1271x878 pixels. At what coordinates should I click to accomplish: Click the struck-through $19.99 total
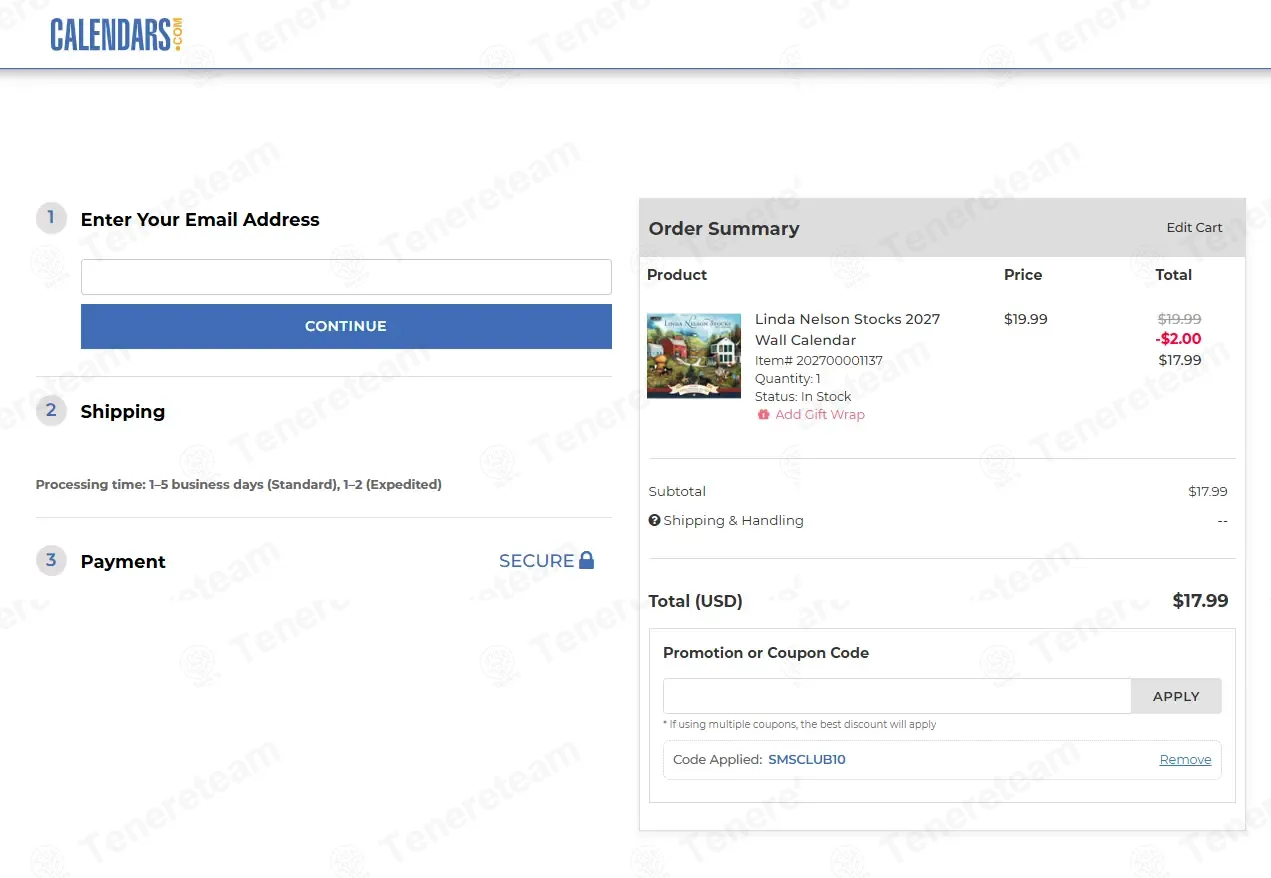[x=1179, y=319]
